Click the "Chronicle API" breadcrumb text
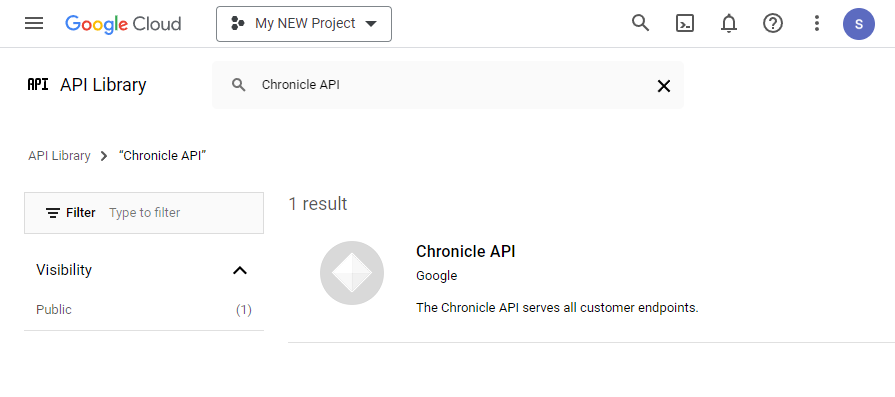 click(163, 156)
